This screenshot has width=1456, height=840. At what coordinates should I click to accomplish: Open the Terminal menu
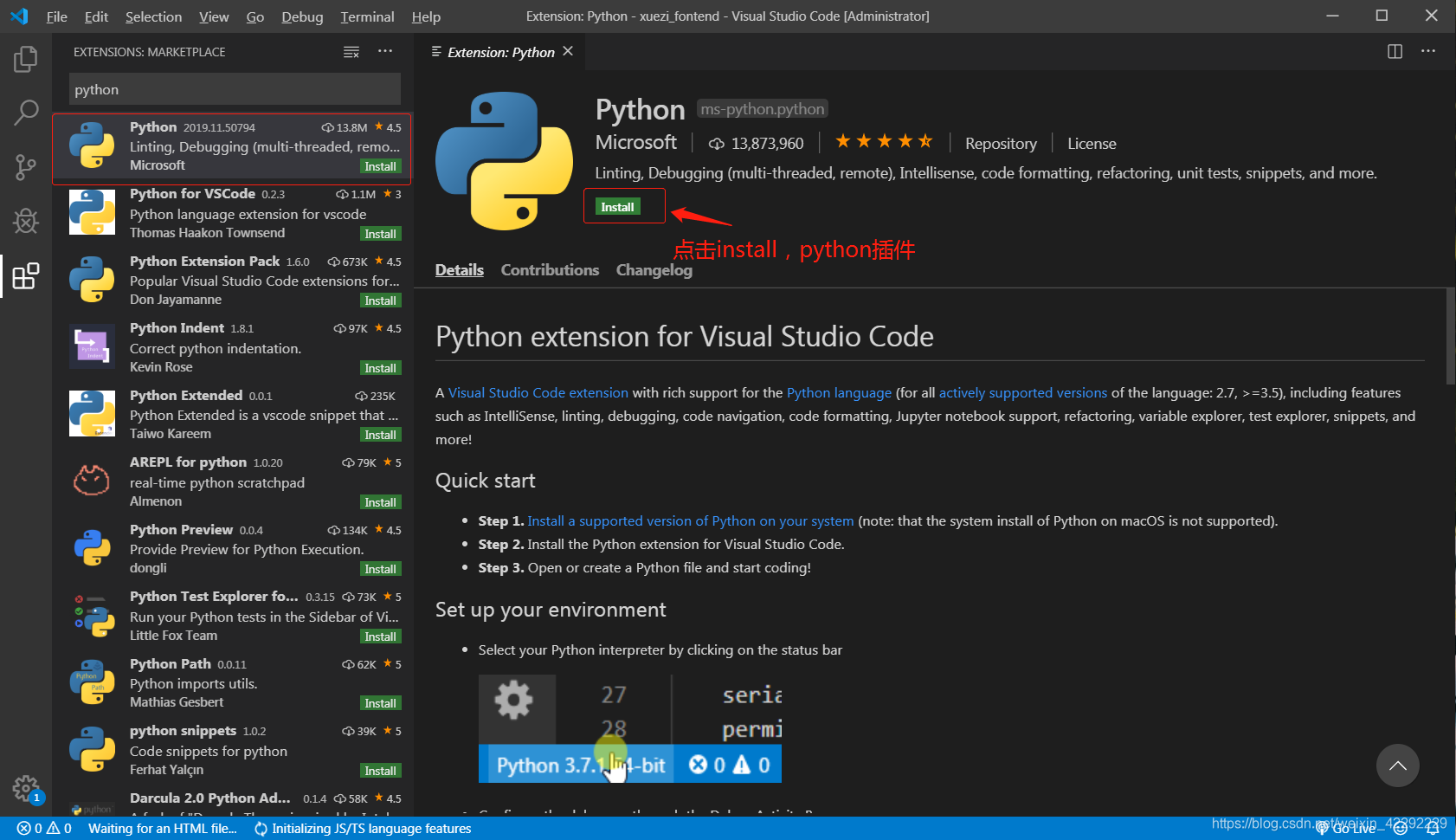click(x=367, y=16)
